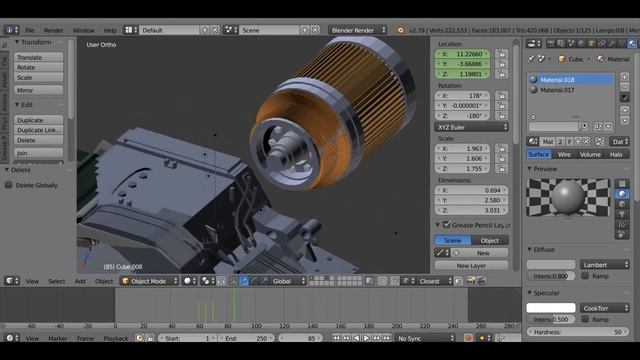Open the Window menu
640x360 pixels.
tap(83, 30)
